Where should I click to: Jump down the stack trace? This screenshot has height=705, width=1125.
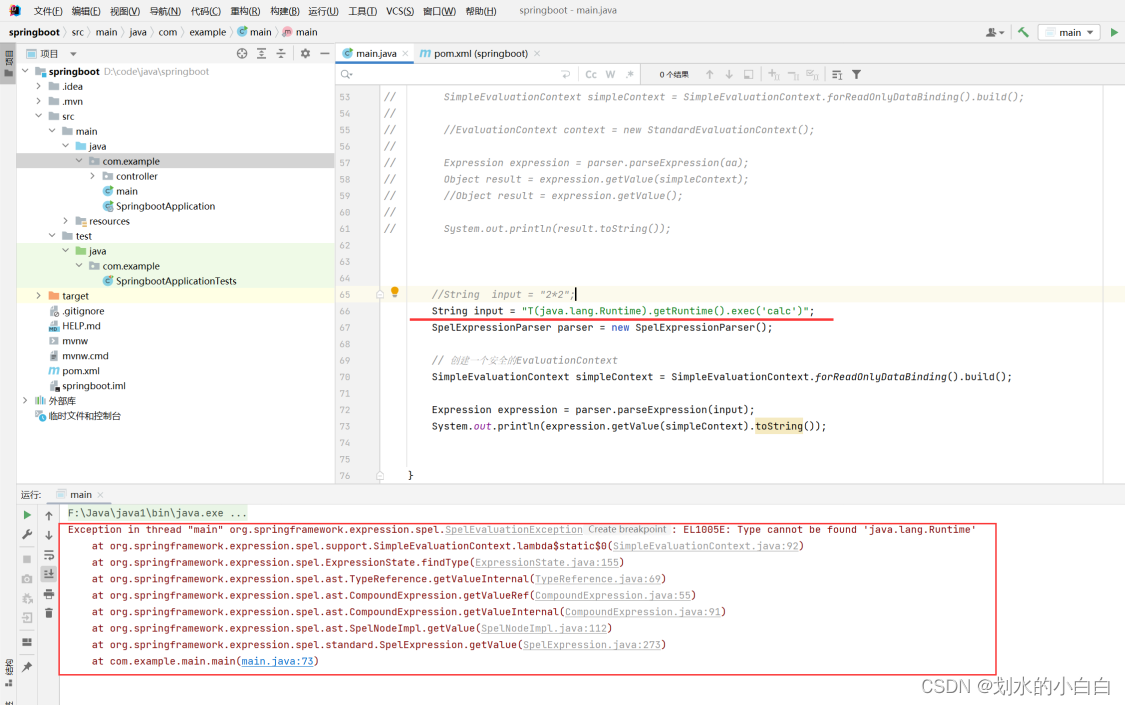tap(49, 535)
